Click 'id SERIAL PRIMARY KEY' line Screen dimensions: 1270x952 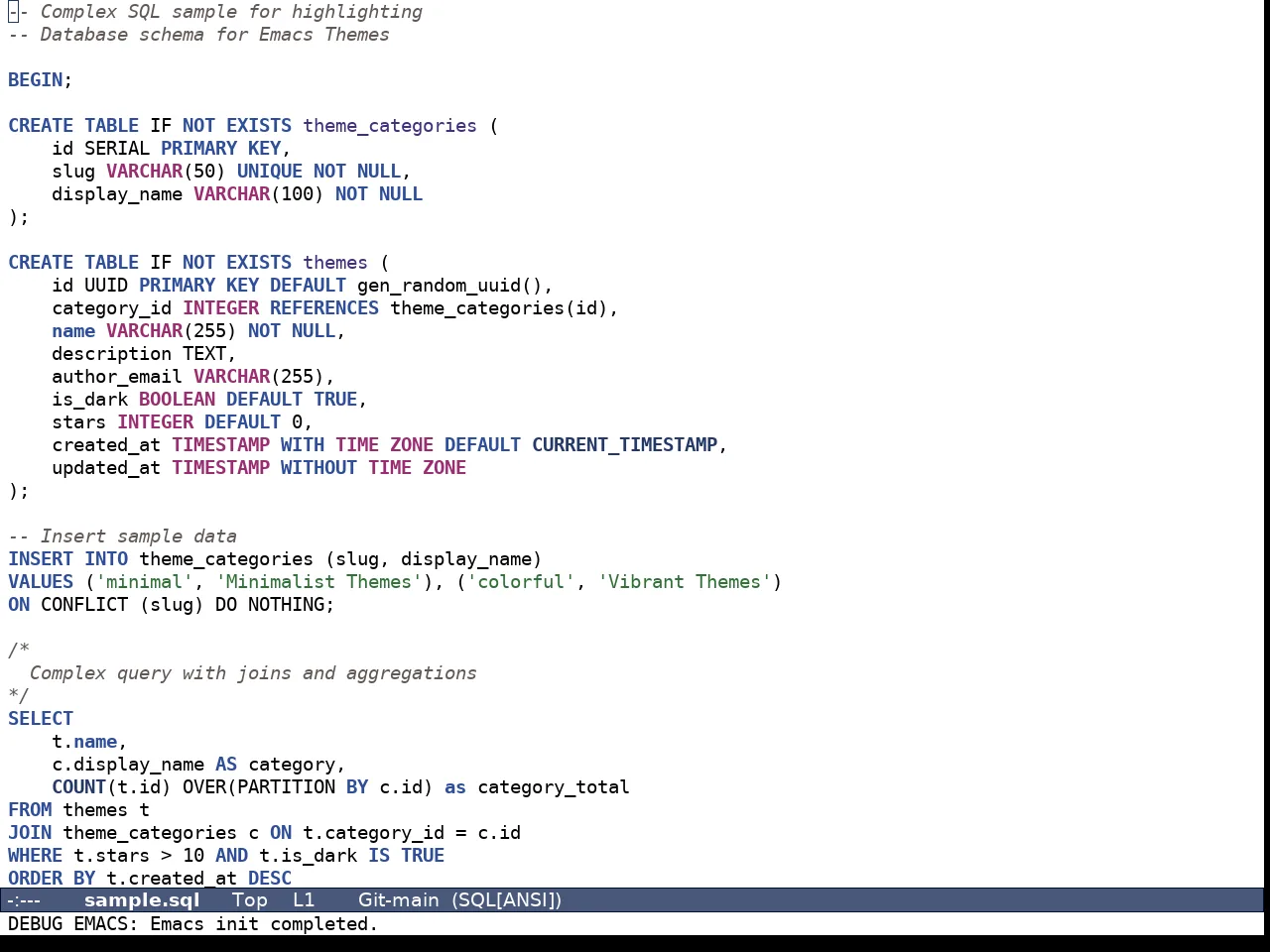tap(172, 149)
